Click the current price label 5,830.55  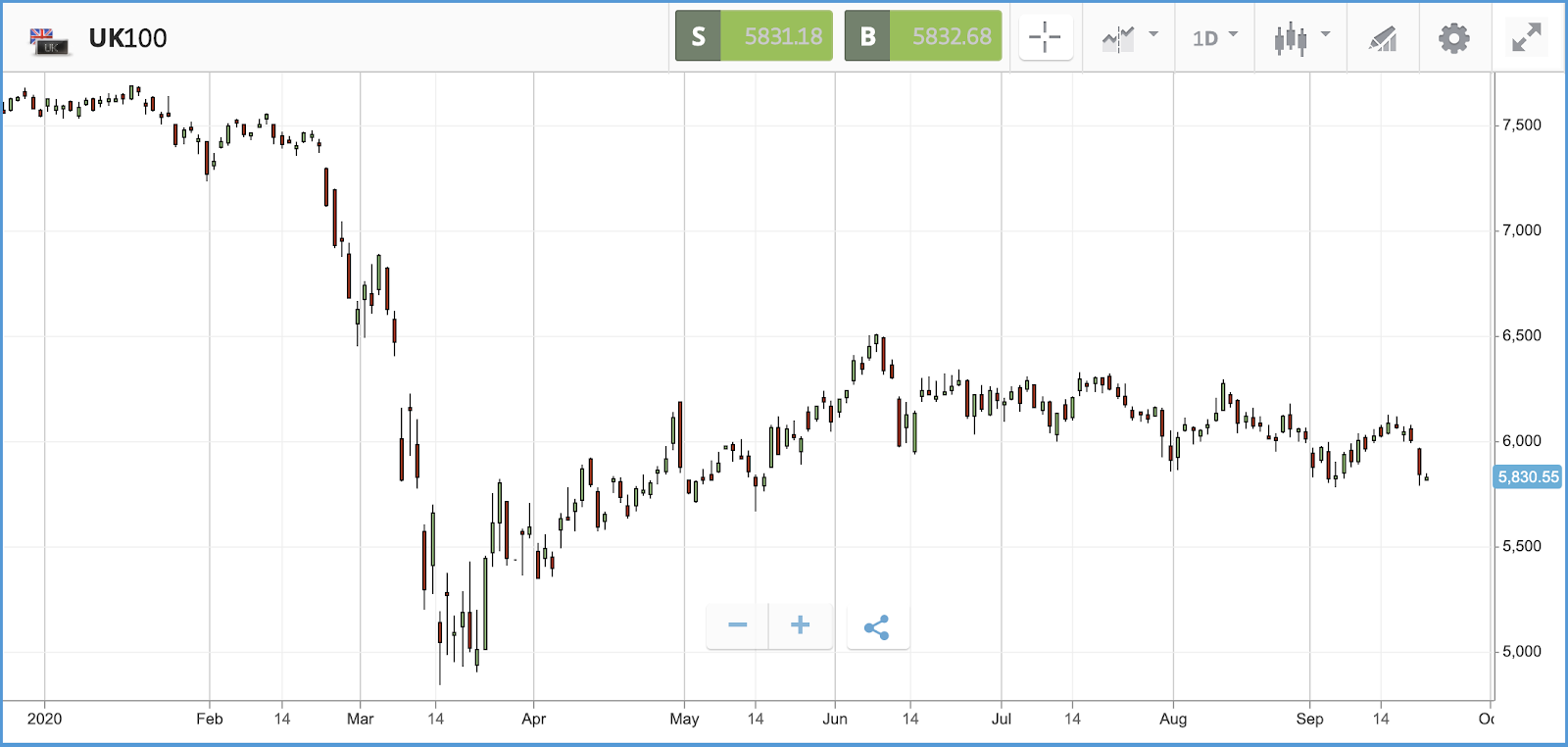tap(1528, 477)
